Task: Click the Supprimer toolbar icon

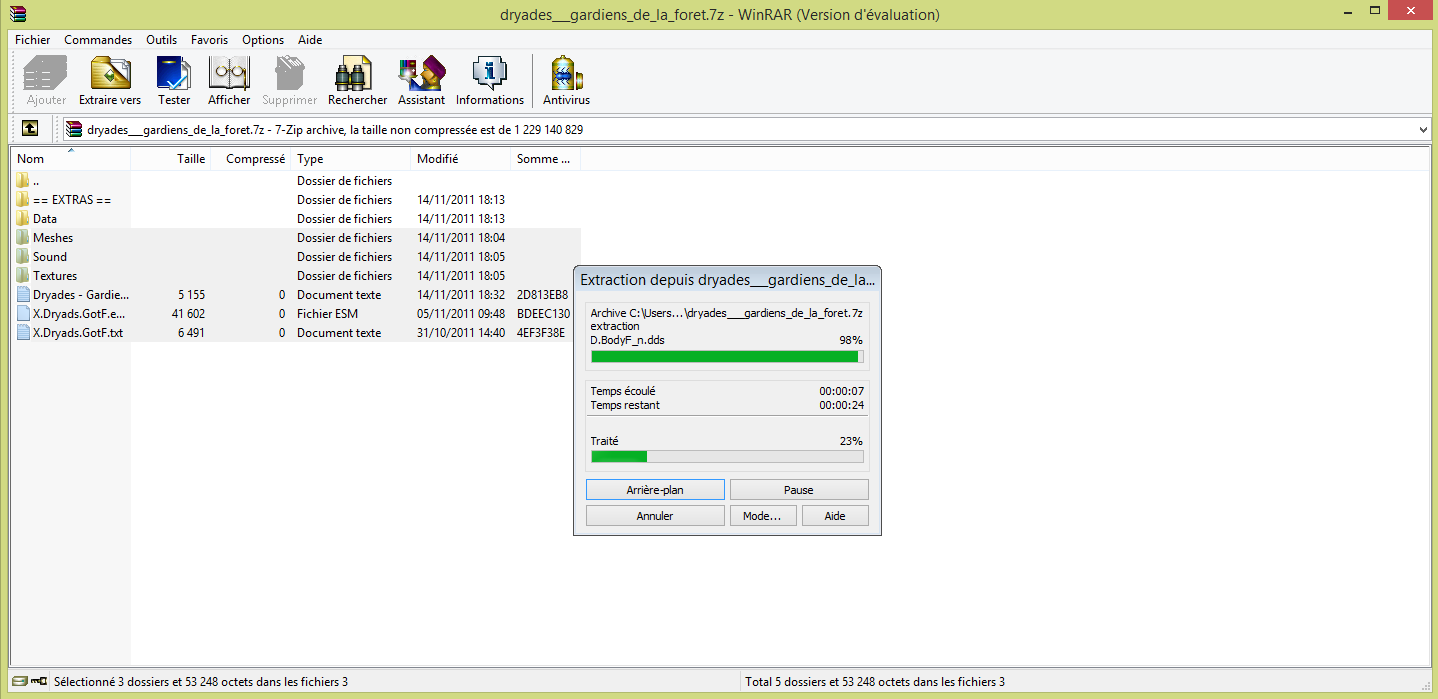Action: (x=289, y=73)
